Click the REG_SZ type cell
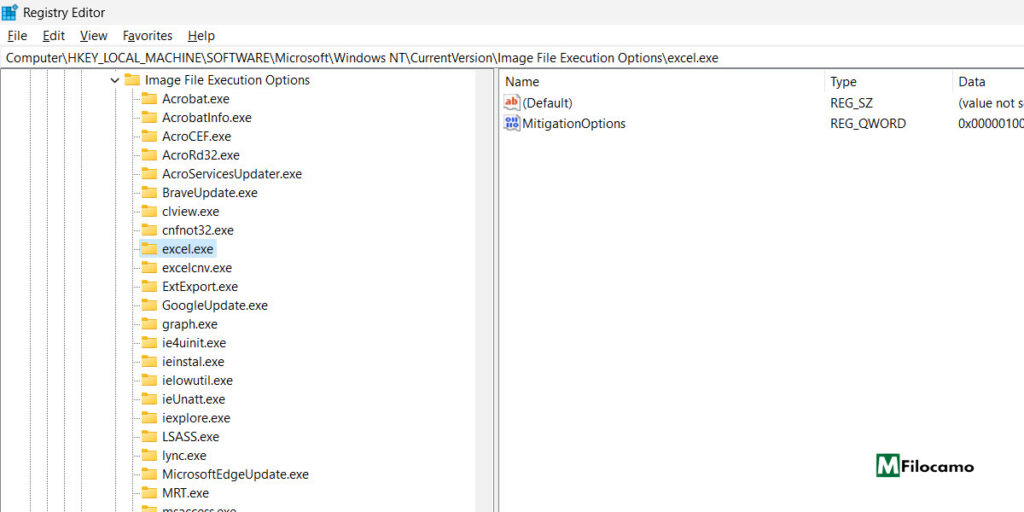Viewport: 1024px width, 512px height. (852, 103)
